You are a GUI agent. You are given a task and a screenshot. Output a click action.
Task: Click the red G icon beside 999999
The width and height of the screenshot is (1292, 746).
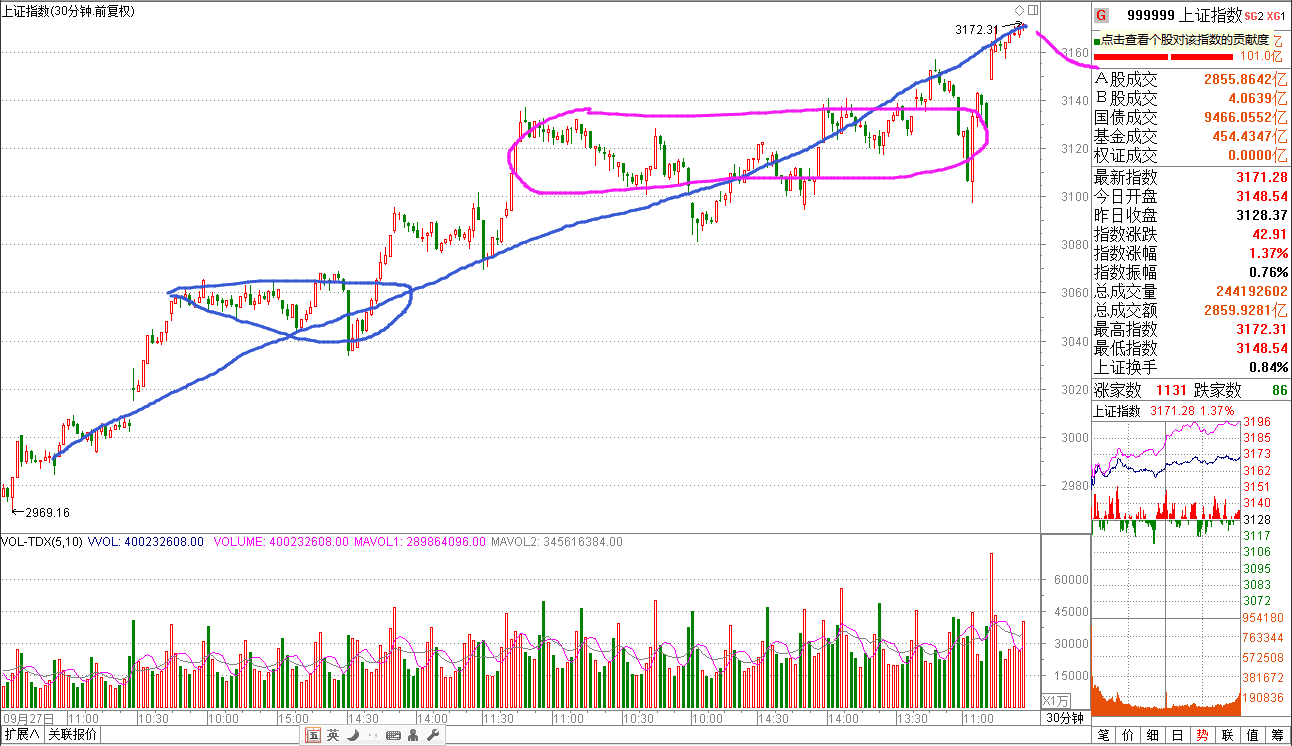[x=1101, y=15]
